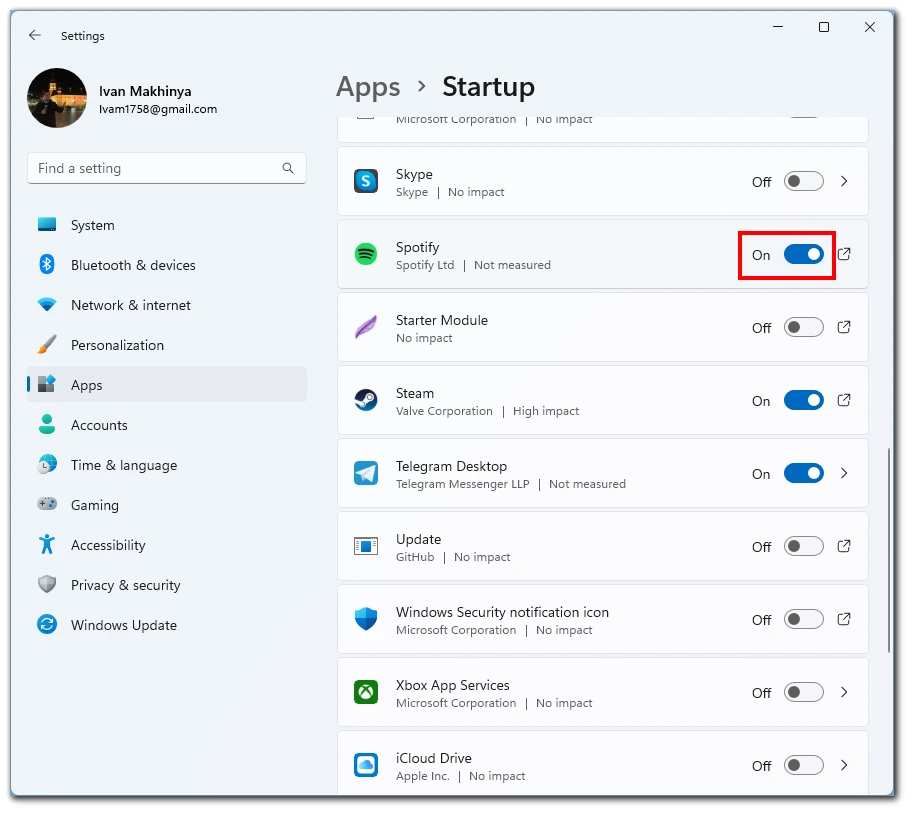Enable Starter Module startup toggle

pyautogui.click(x=804, y=327)
